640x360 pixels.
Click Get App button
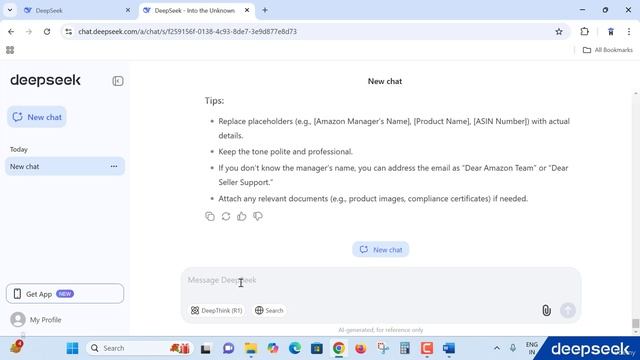(x=65, y=293)
